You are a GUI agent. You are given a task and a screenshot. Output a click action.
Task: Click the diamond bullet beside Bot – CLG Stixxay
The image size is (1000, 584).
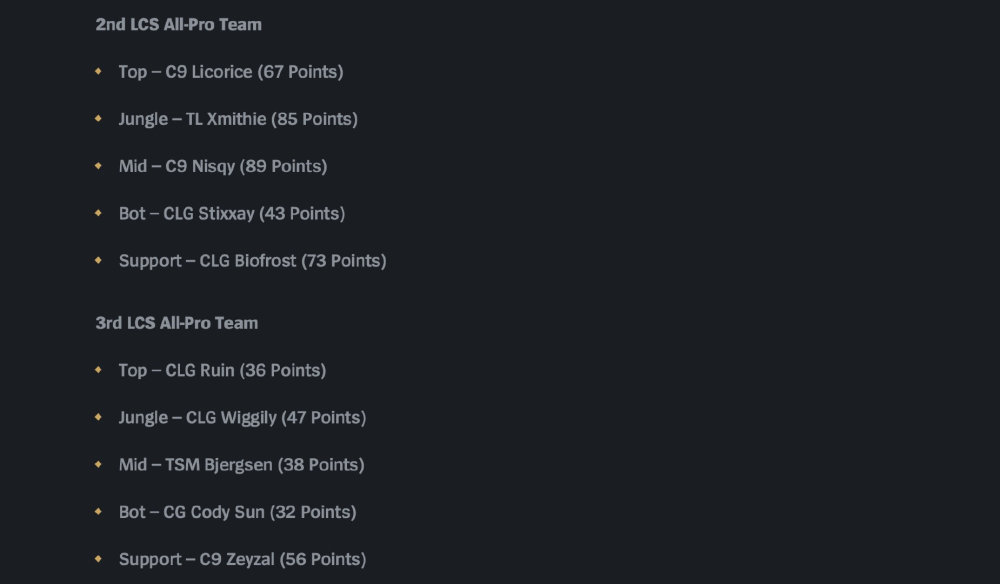(x=98, y=212)
